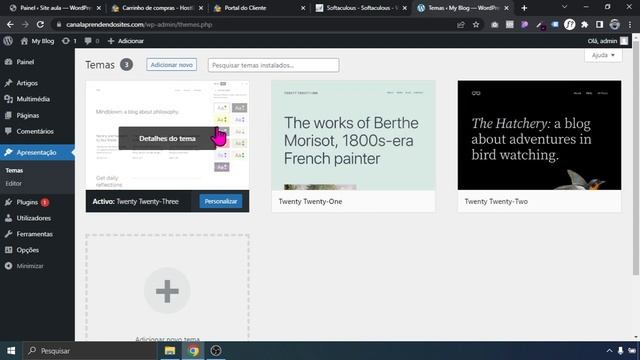Click the Artigos pin icon

pos(9,83)
